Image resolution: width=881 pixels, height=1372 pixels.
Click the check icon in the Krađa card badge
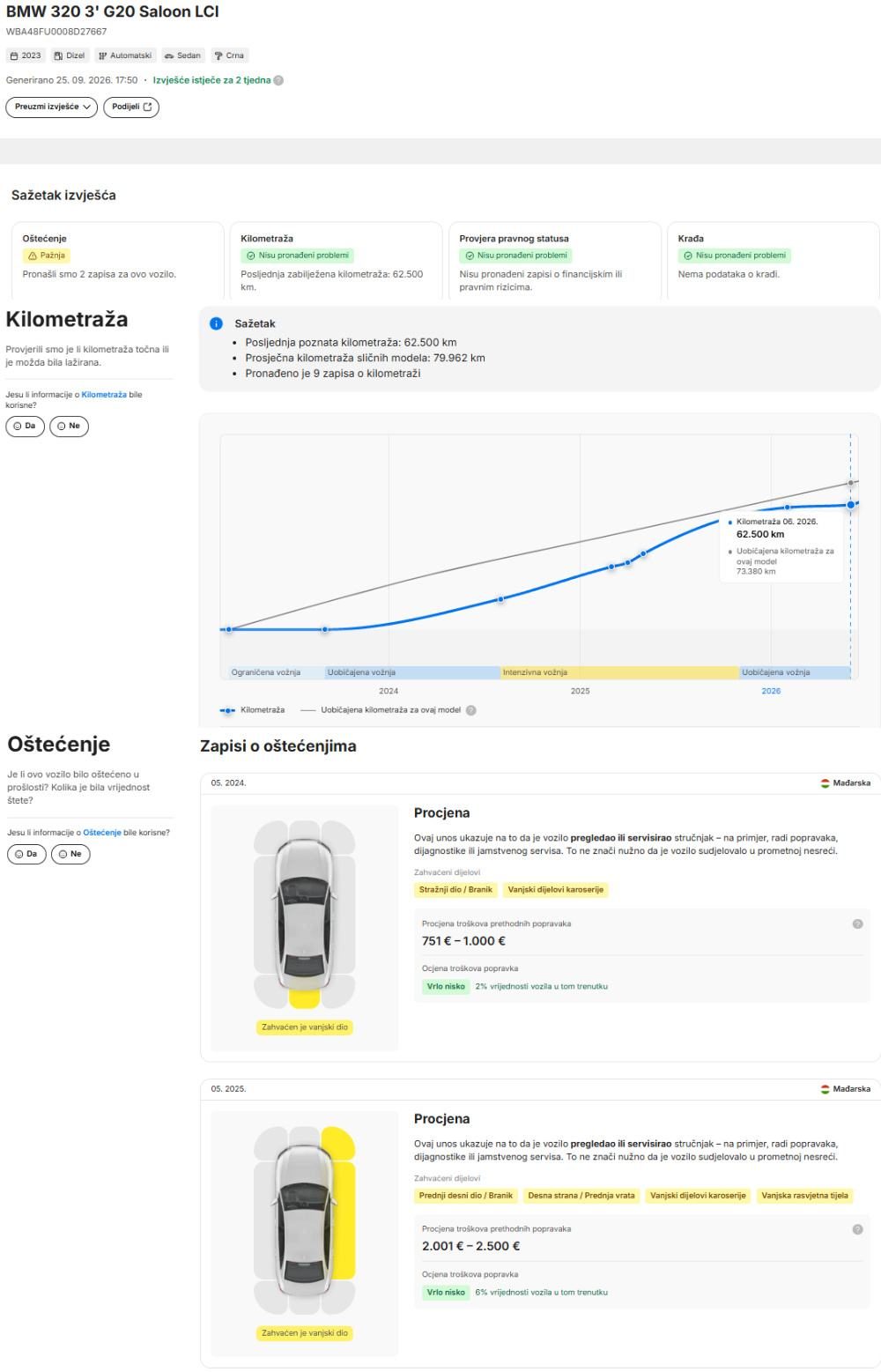pos(688,256)
